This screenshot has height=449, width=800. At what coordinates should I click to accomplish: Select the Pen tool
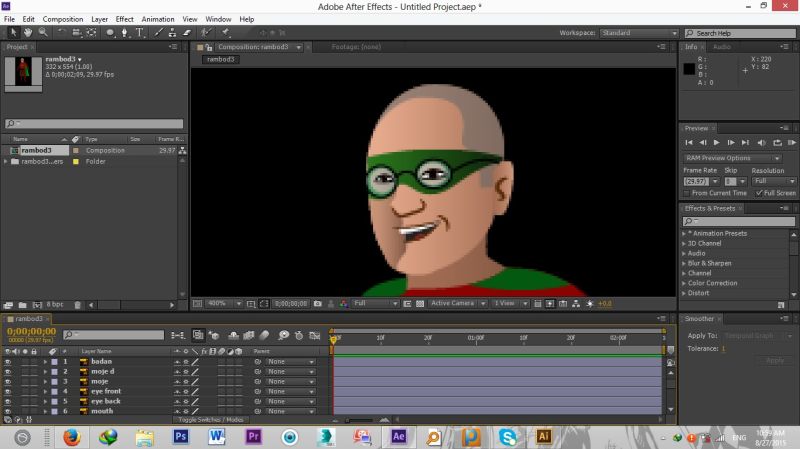point(124,32)
